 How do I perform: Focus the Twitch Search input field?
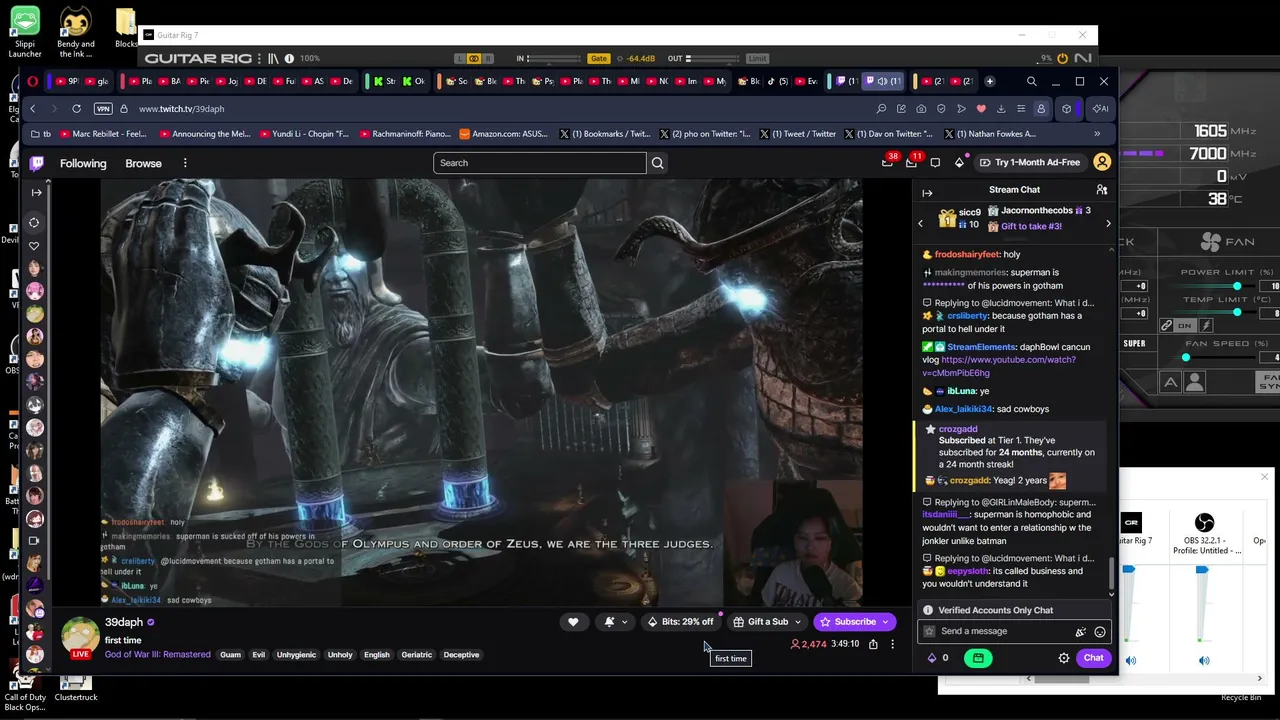click(x=540, y=163)
